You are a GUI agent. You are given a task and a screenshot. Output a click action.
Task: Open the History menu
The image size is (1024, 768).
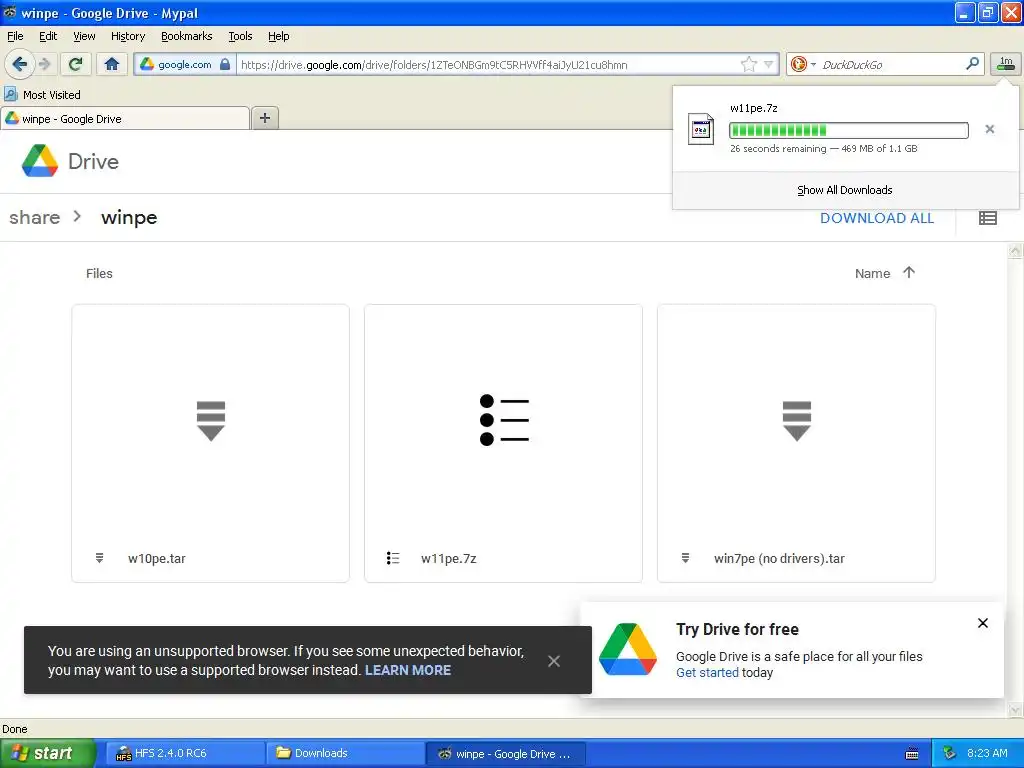point(127,36)
